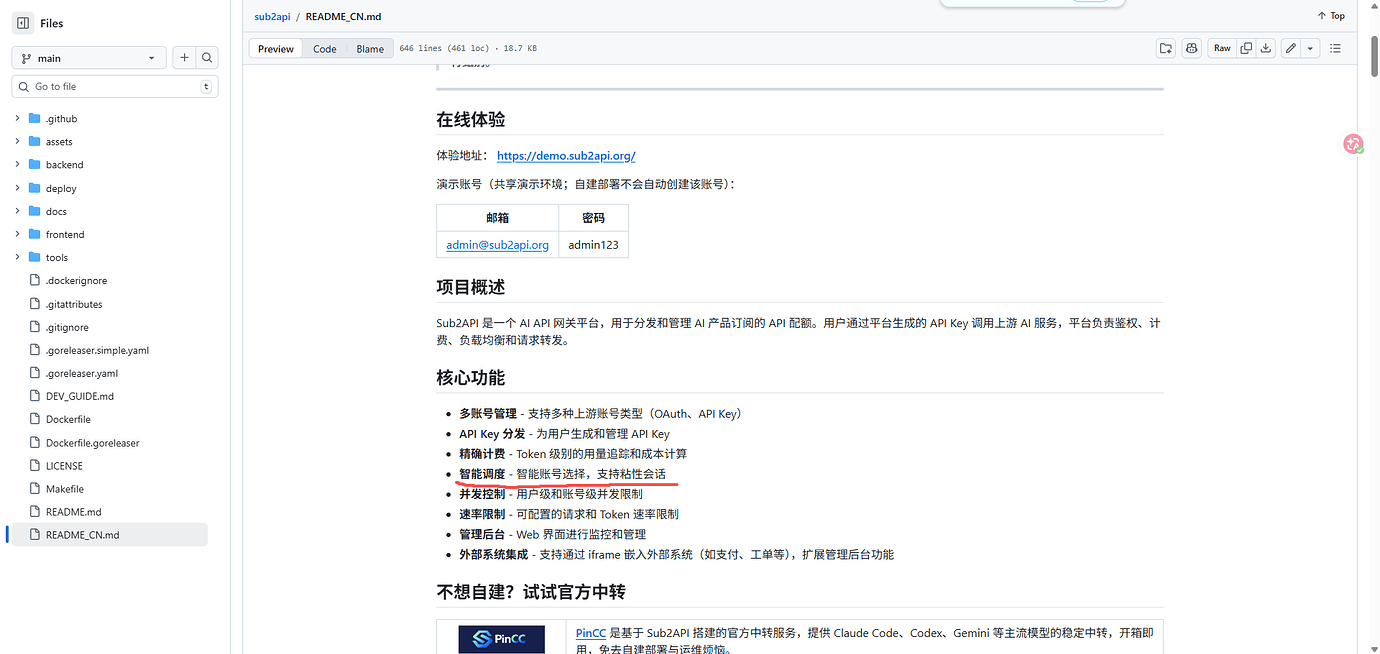Edit this file with pencil icon
This screenshot has height=654, width=1380.
(1291, 48)
